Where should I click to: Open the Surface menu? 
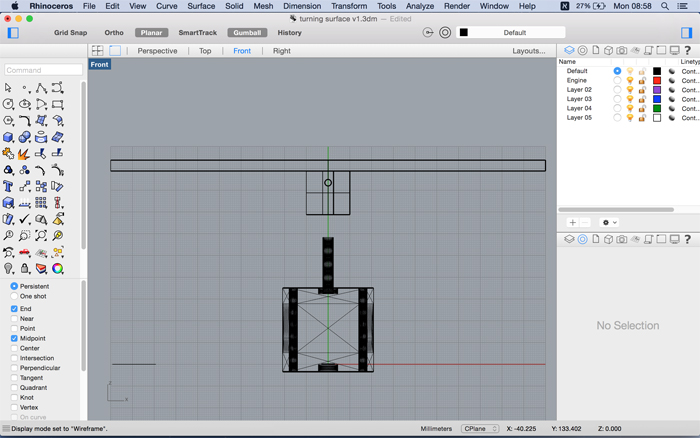pyautogui.click(x=201, y=6)
